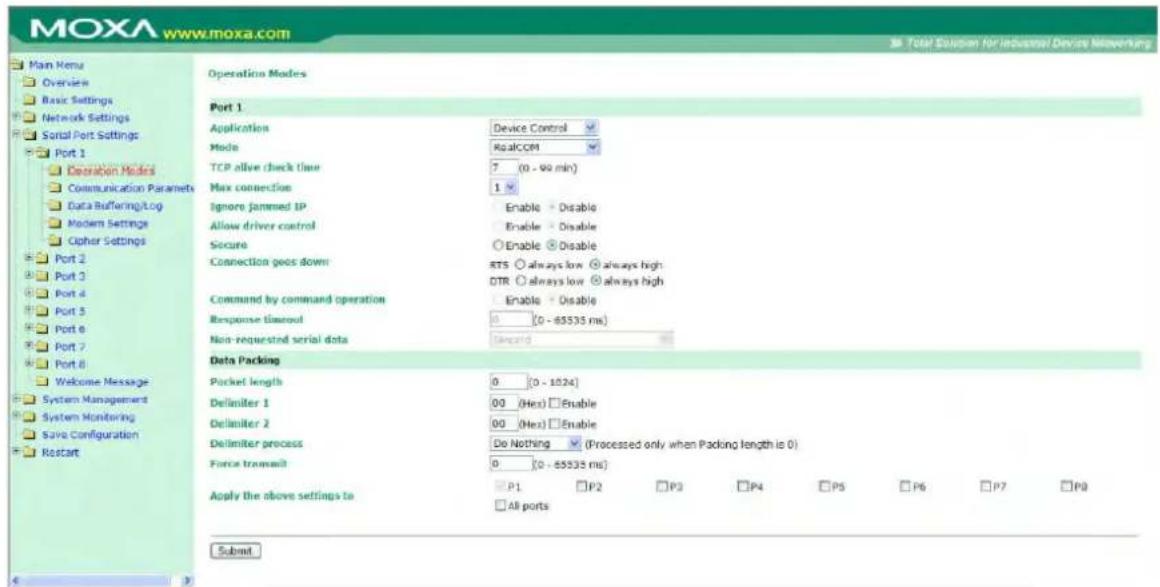Click the Data Buffering/Log folder icon
Viewport: 1160px width, 587px height.
[56, 206]
